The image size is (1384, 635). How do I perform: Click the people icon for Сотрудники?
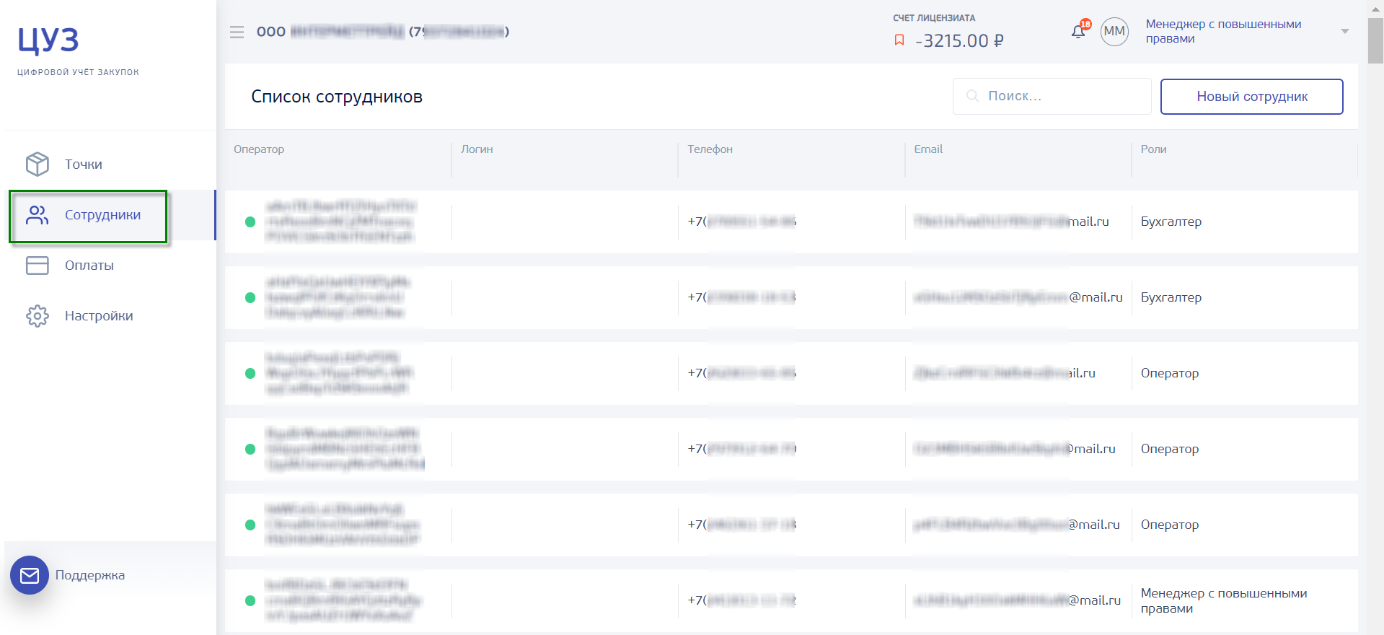(37, 215)
